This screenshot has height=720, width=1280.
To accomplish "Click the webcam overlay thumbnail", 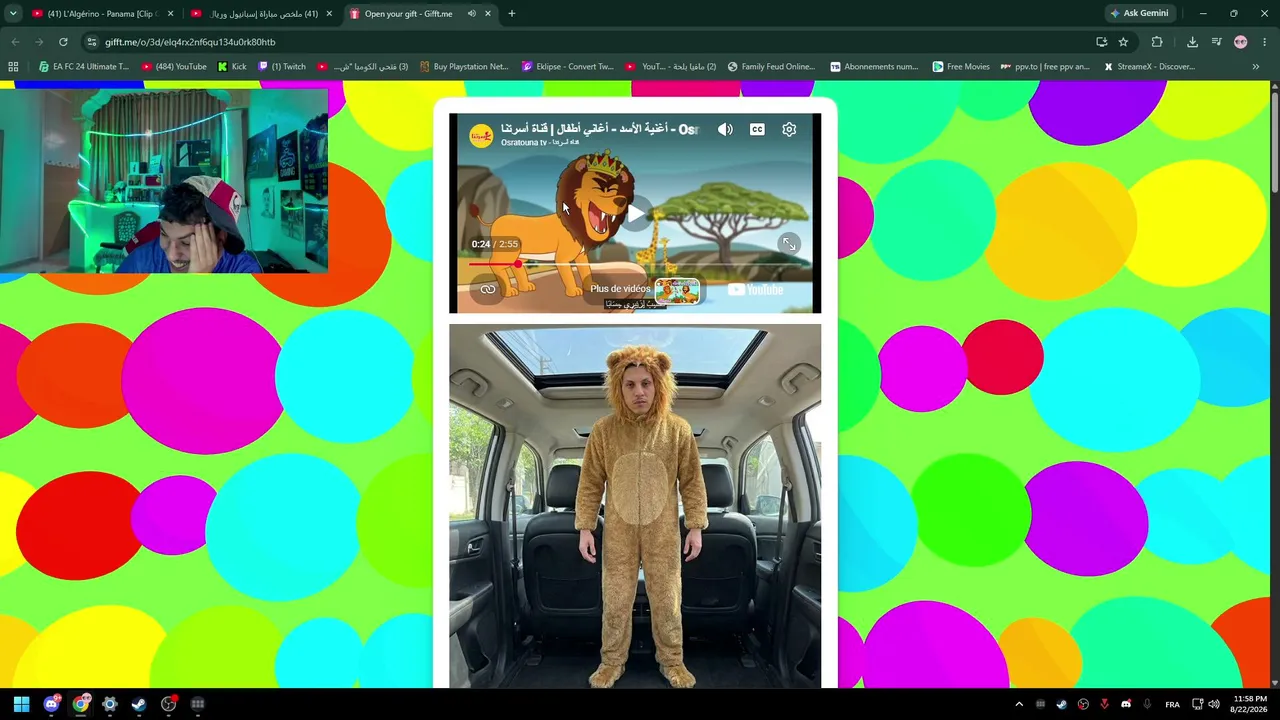I will (164, 180).
